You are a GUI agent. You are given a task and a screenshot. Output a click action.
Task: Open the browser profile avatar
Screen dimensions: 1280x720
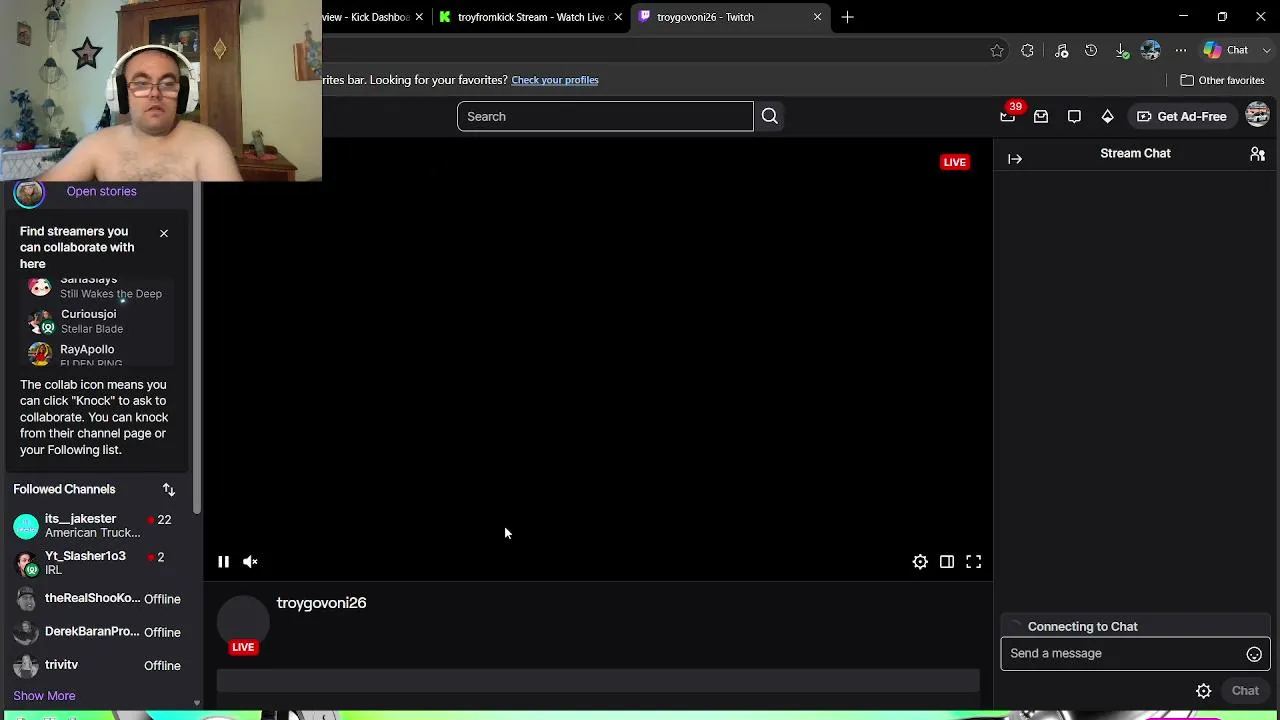(1151, 50)
